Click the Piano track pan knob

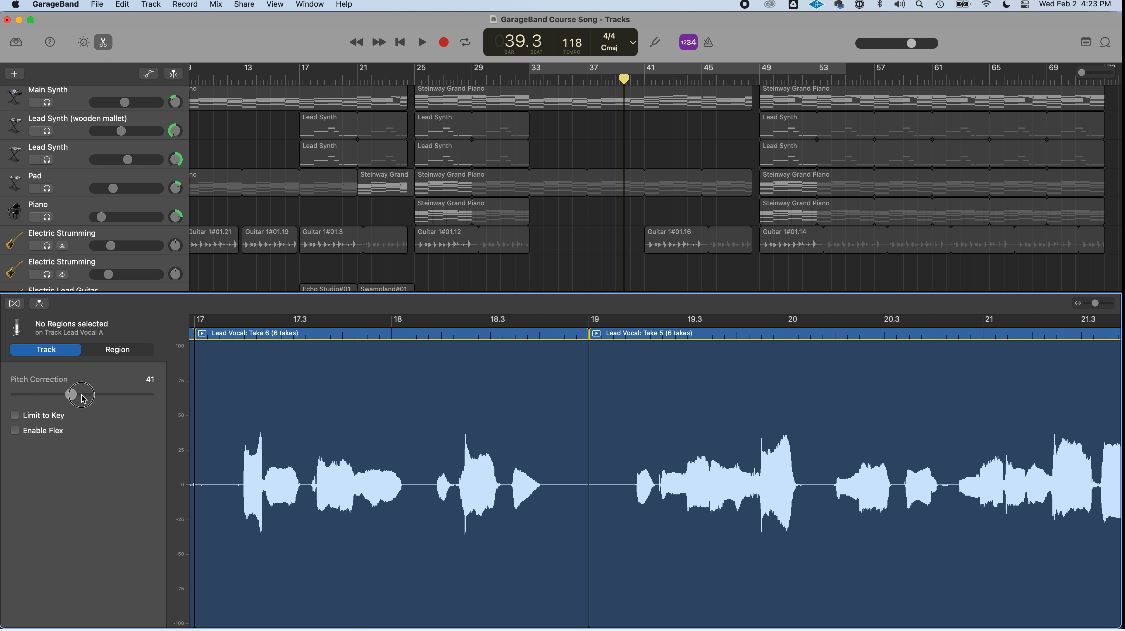tap(175, 216)
